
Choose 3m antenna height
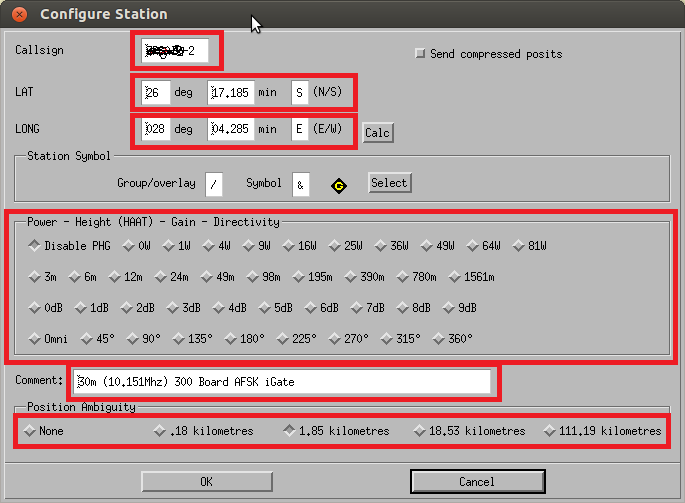(x=42, y=277)
